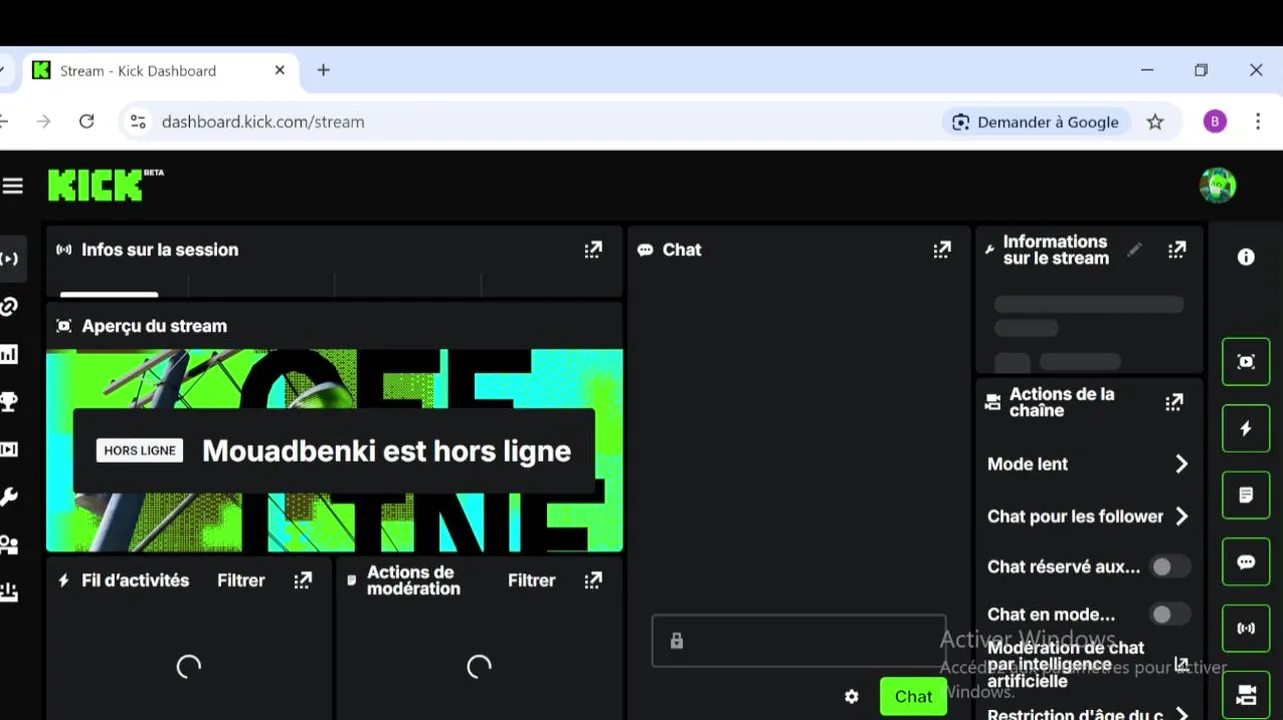Click the Mouadbenki est hors ligne text
The image size is (1283, 720).
coord(387,451)
